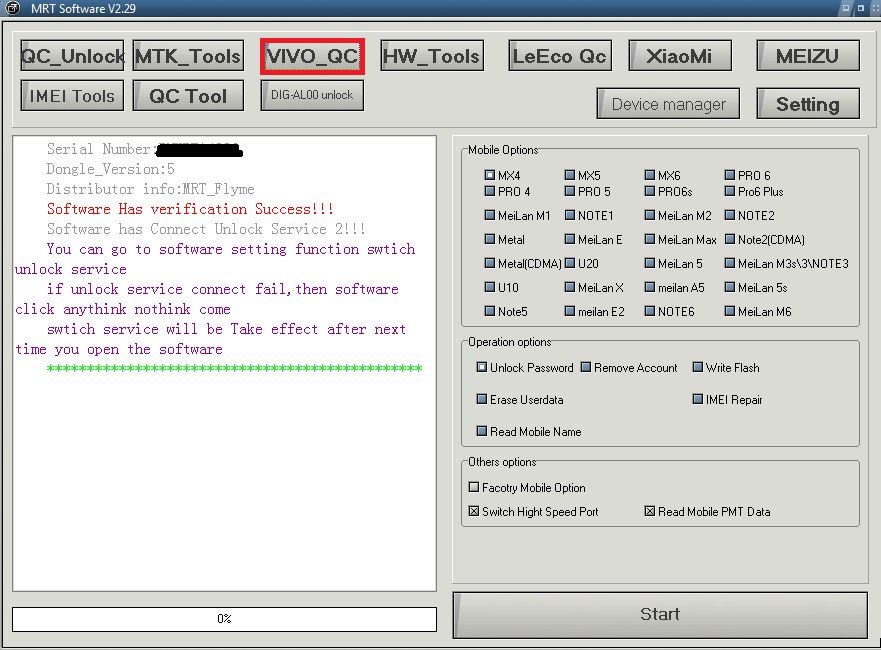Toggle Facotry Mobile Option checkbox

click(x=474, y=487)
